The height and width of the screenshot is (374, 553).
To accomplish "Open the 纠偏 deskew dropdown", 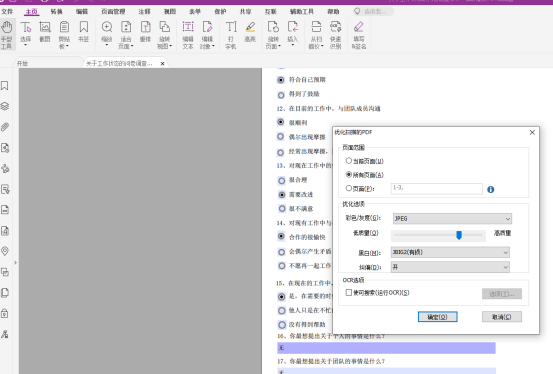I will click(x=450, y=267).
